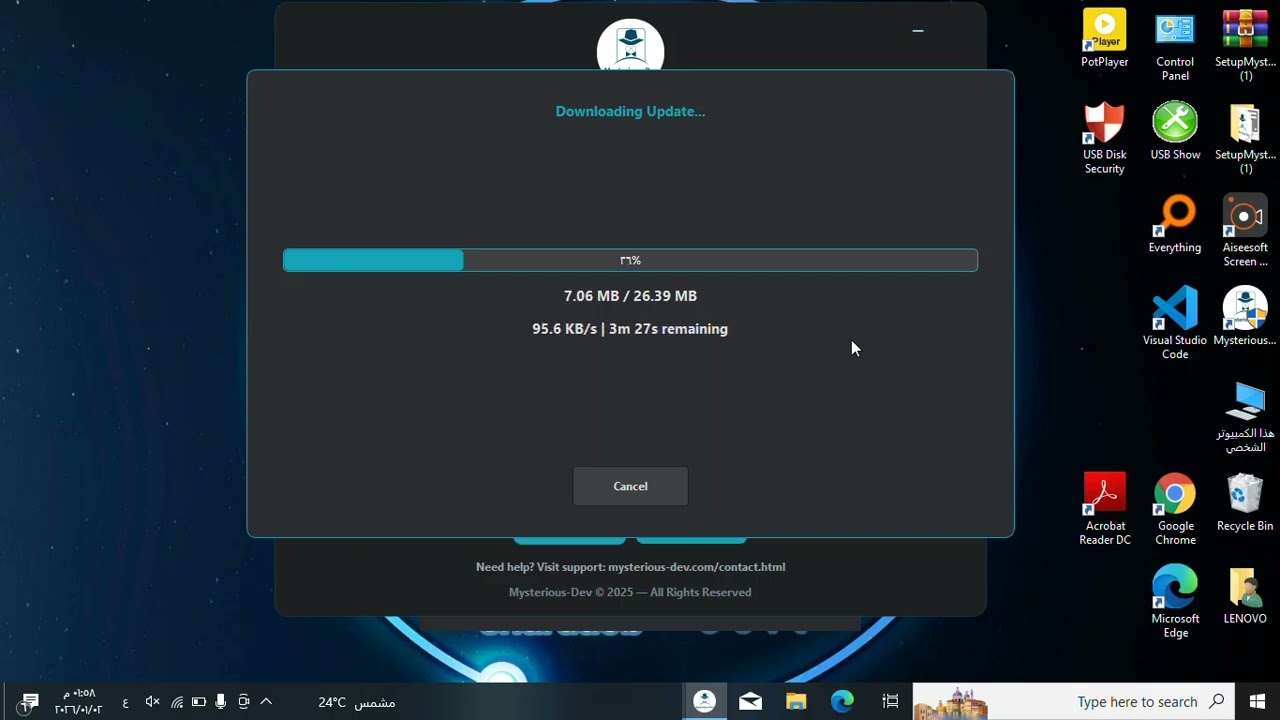Viewport: 1280px width, 720px height.
Task: Open Google Chrome desktop shortcut
Action: [1175, 509]
